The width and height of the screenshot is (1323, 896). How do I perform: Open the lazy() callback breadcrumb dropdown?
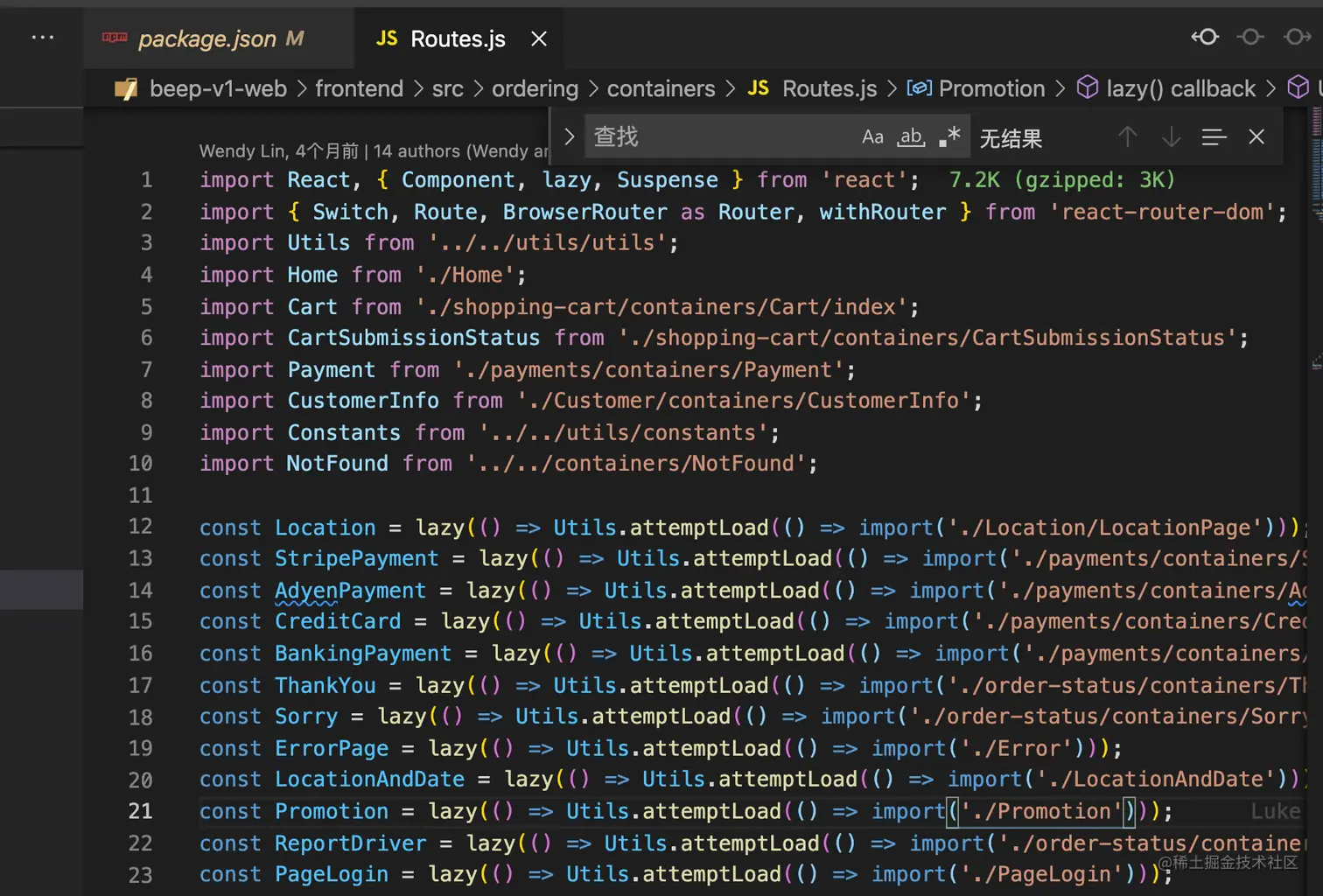tap(1180, 88)
